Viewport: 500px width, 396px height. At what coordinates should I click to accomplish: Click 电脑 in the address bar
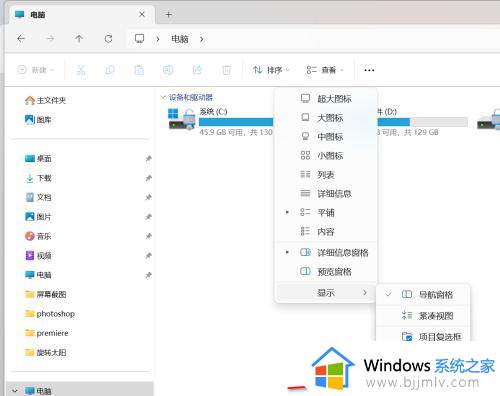180,39
